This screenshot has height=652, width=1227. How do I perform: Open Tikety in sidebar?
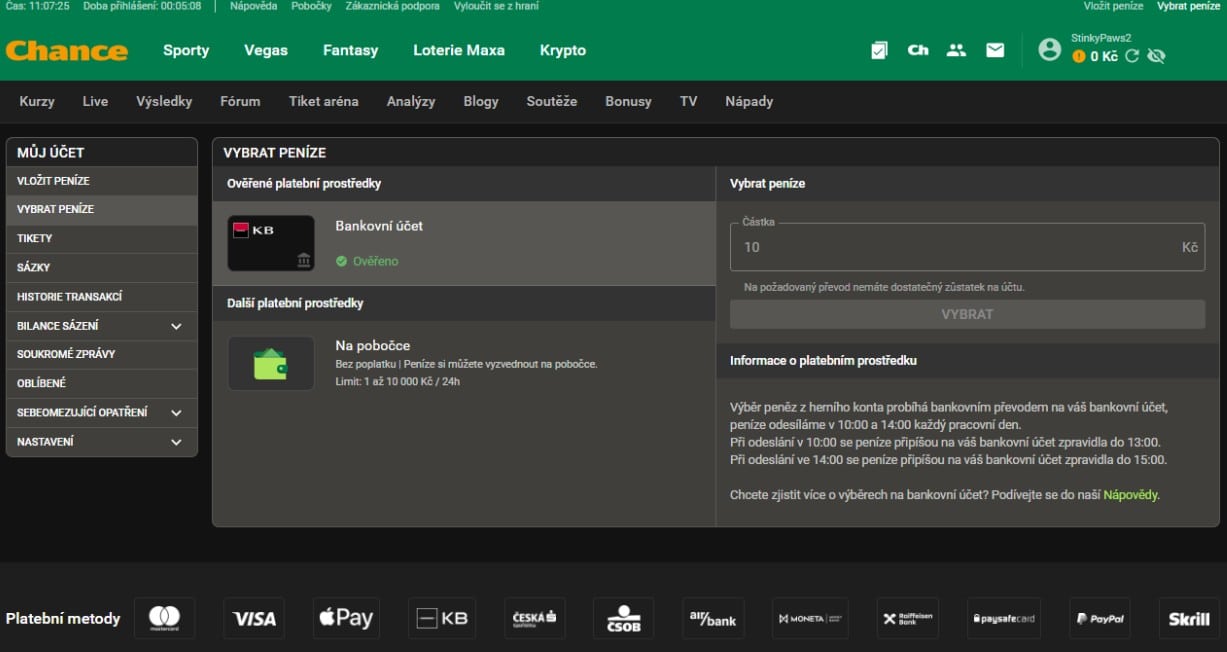point(102,239)
